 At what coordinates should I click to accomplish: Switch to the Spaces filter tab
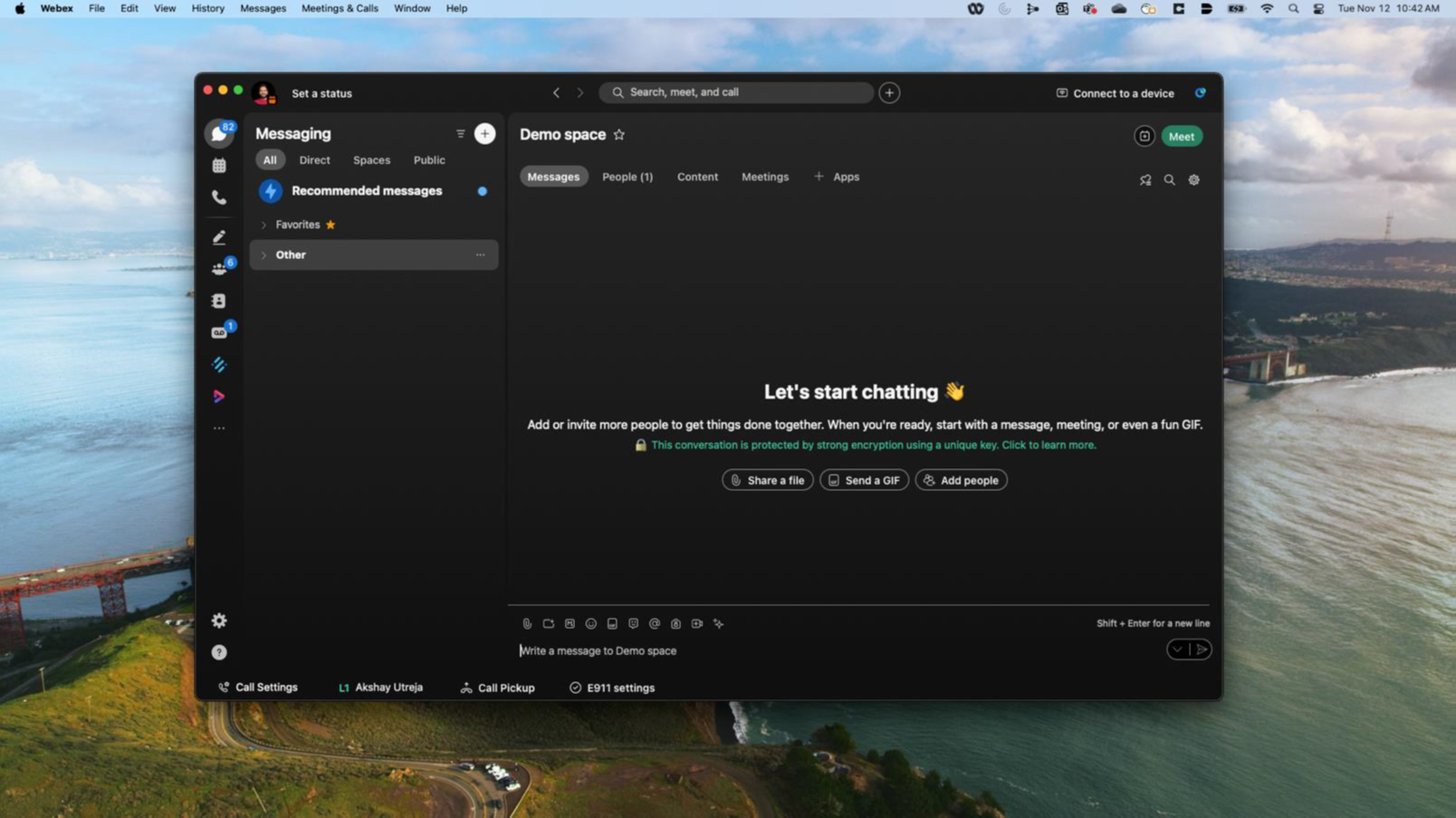point(371,159)
